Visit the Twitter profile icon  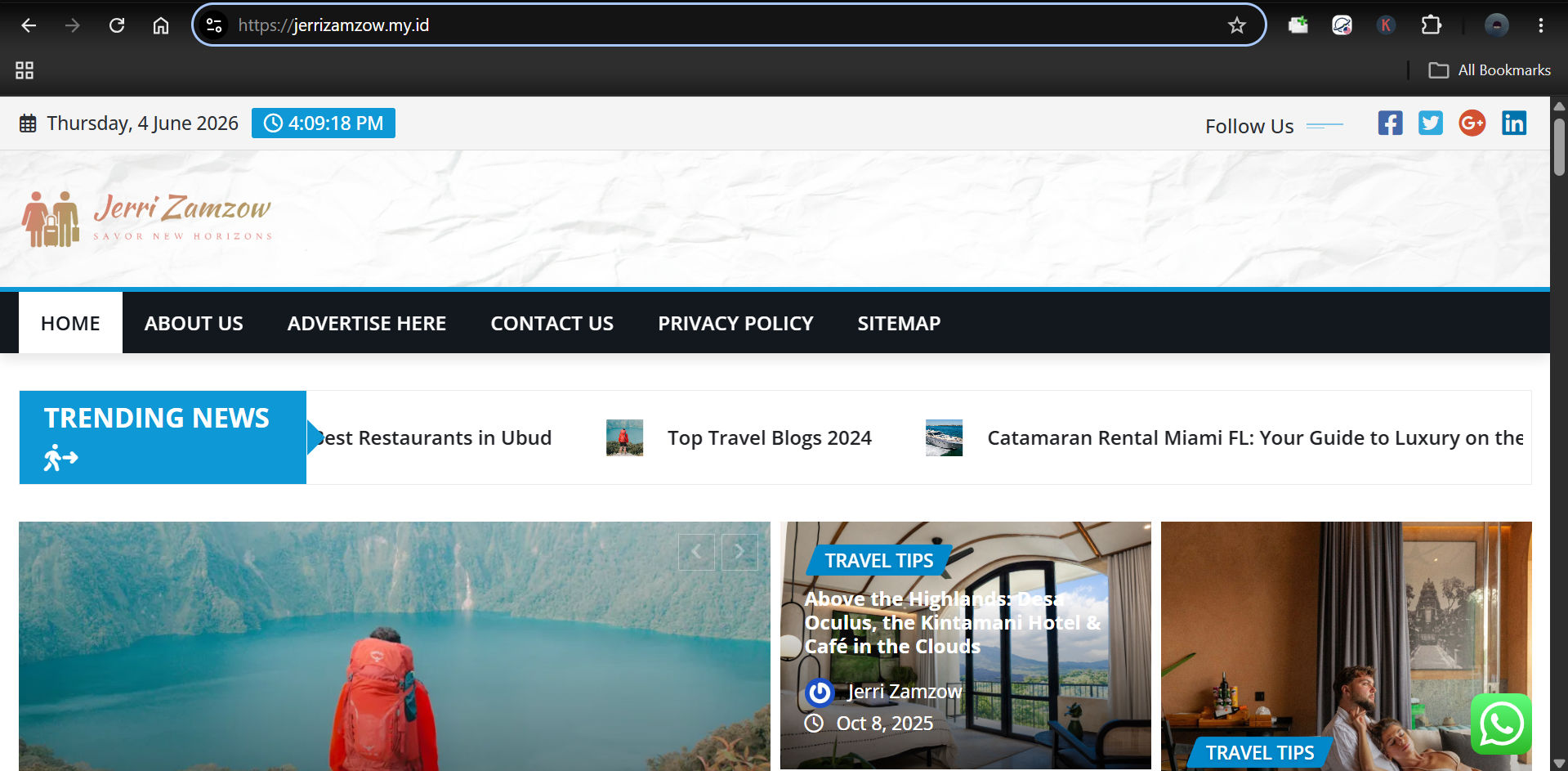pyautogui.click(x=1430, y=123)
